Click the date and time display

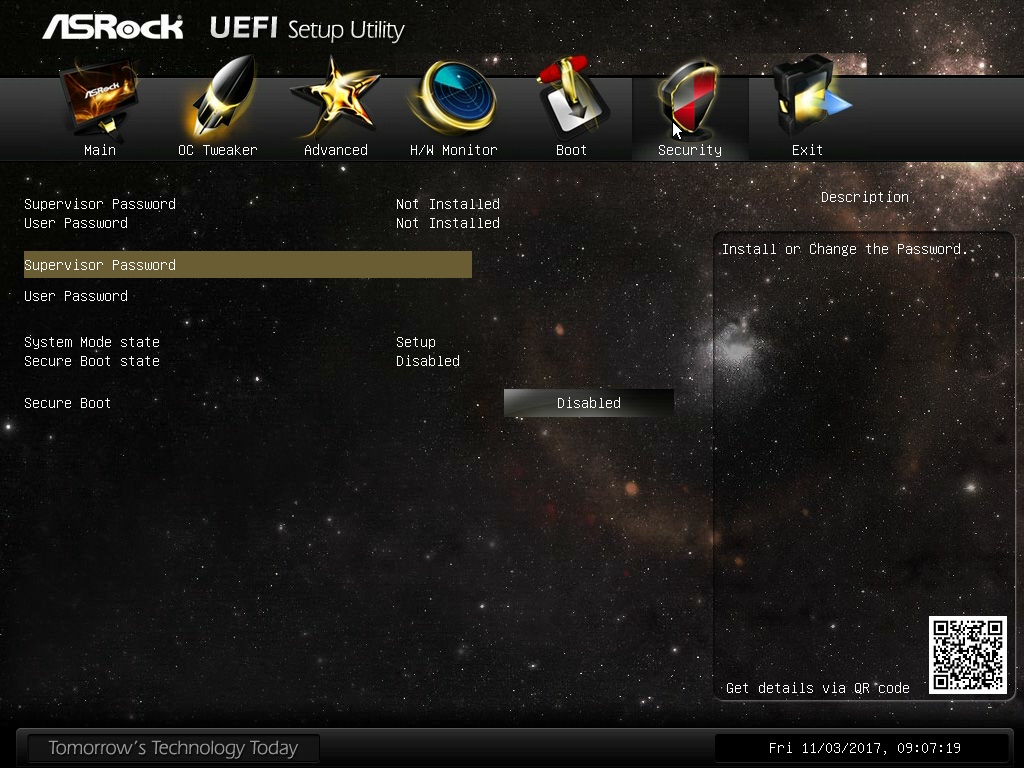click(864, 748)
